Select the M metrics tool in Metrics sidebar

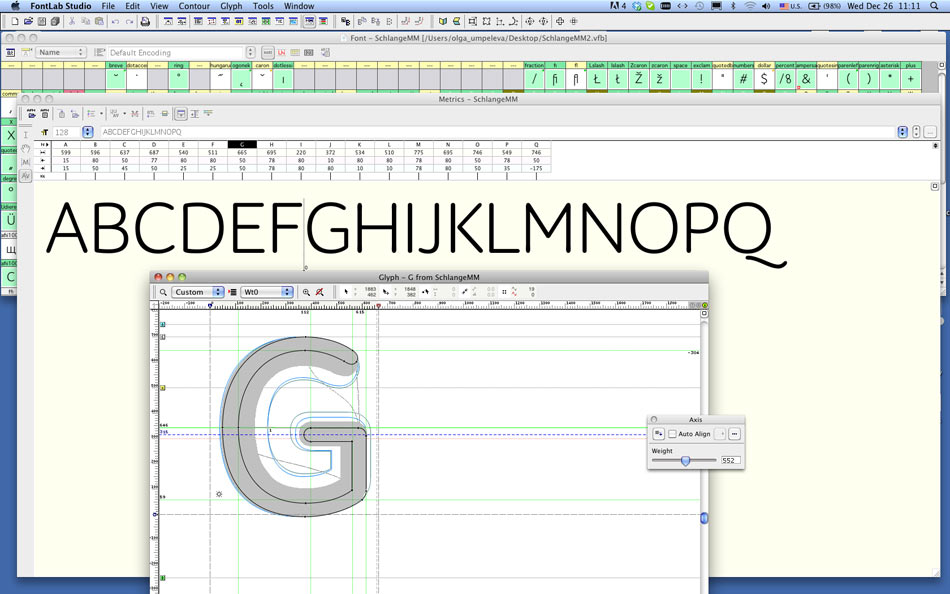(25, 162)
